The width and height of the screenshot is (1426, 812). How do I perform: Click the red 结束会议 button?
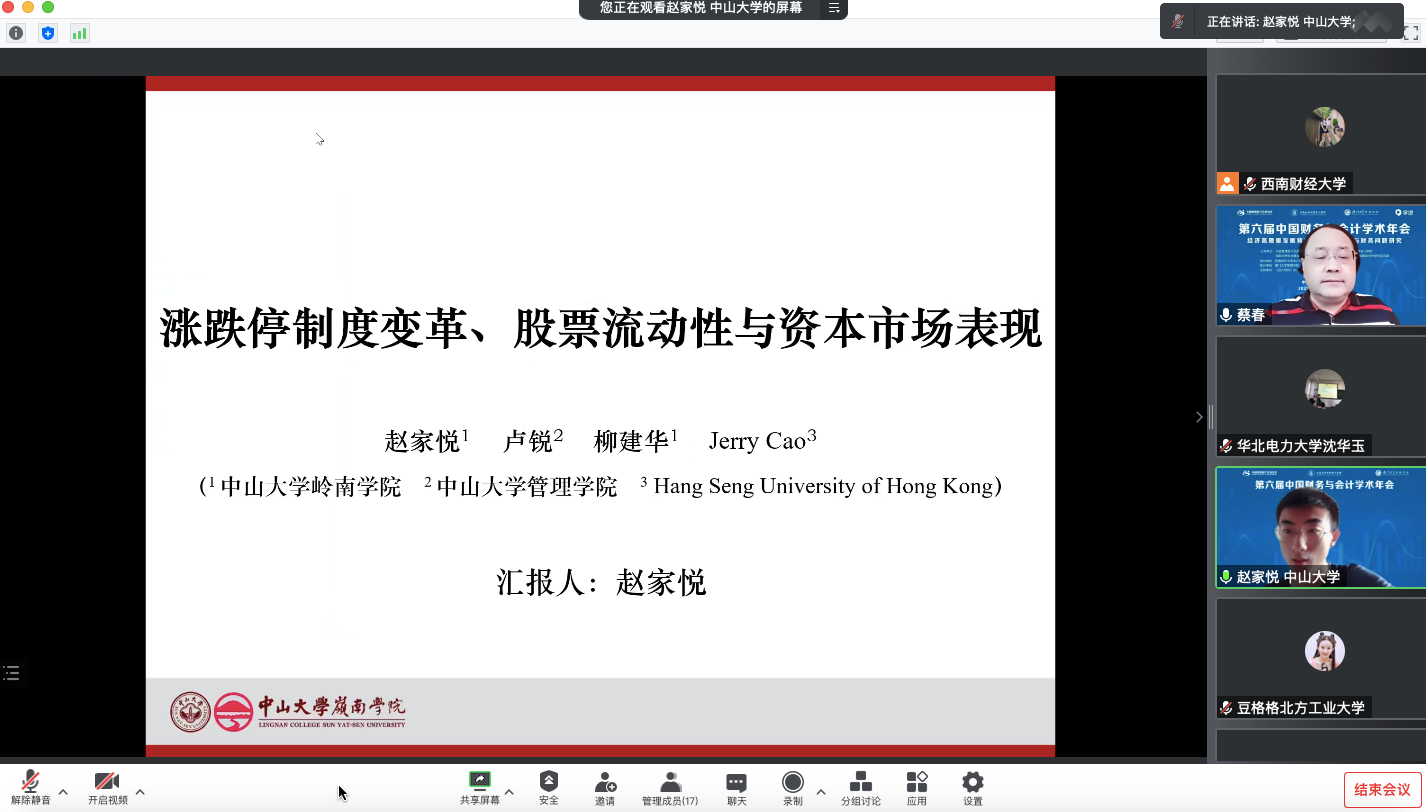(1382, 789)
